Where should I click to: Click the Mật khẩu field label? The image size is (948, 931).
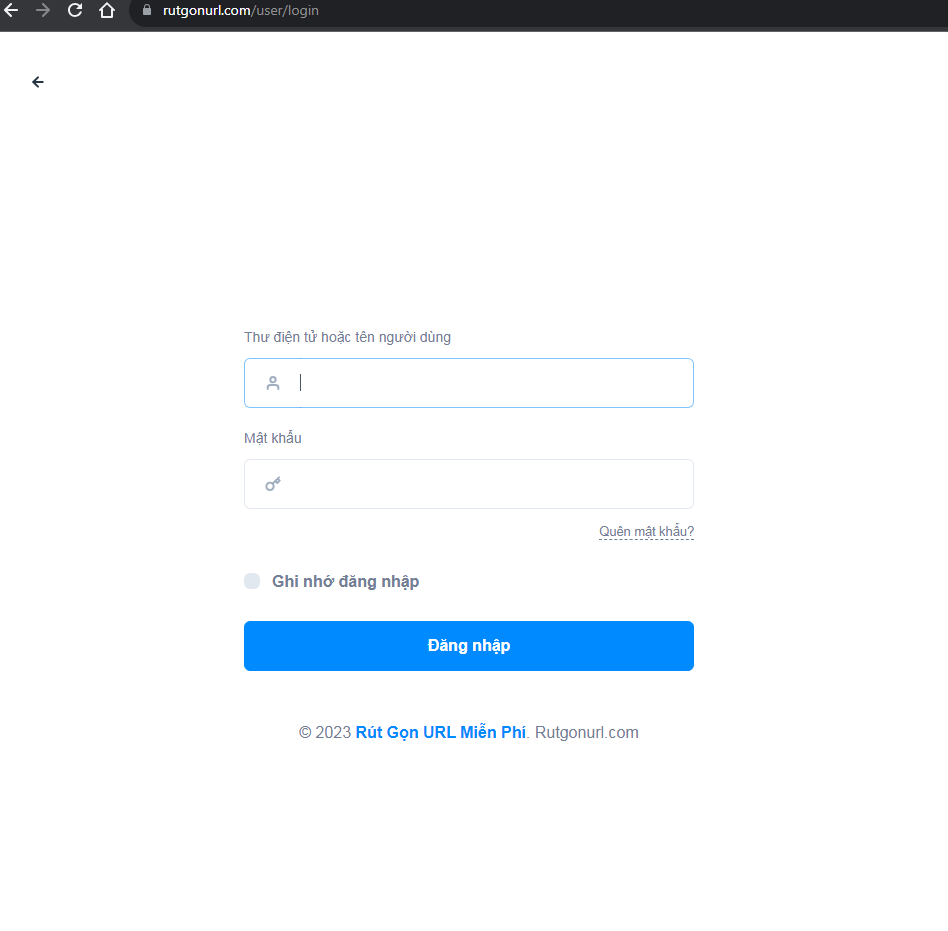pyautogui.click(x=272, y=438)
